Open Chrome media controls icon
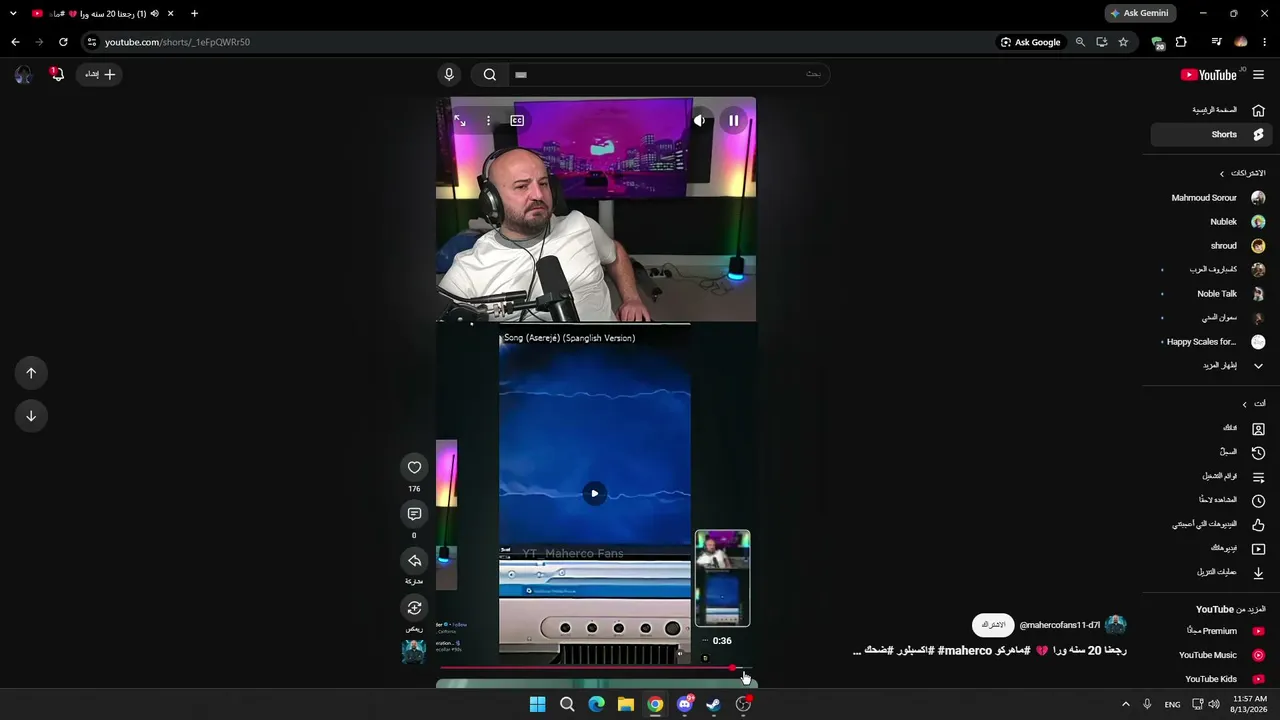The width and height of the screenshot is (1280, 720). point(1216,42)
